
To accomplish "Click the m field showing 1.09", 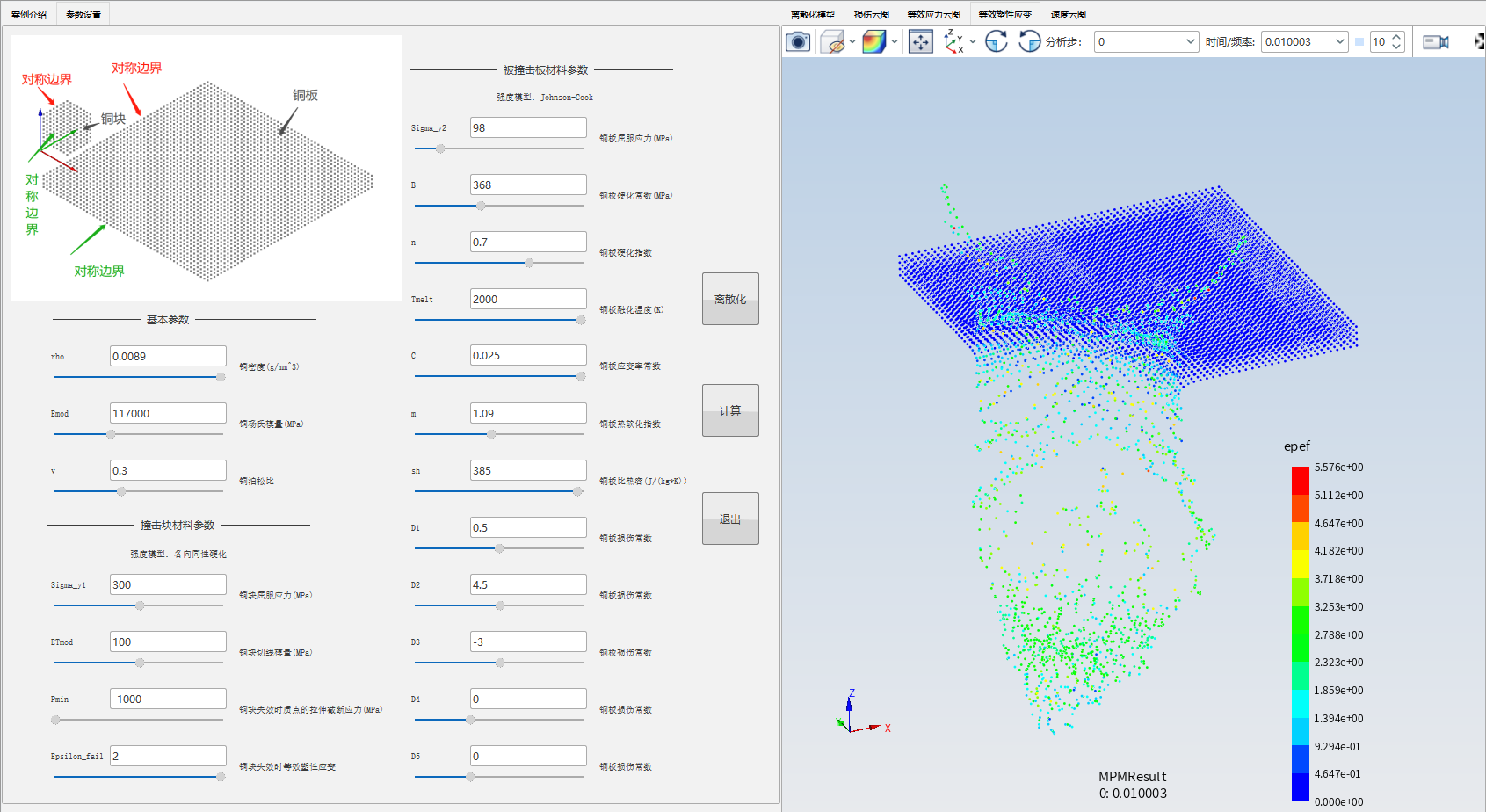I will coord(528,413).
